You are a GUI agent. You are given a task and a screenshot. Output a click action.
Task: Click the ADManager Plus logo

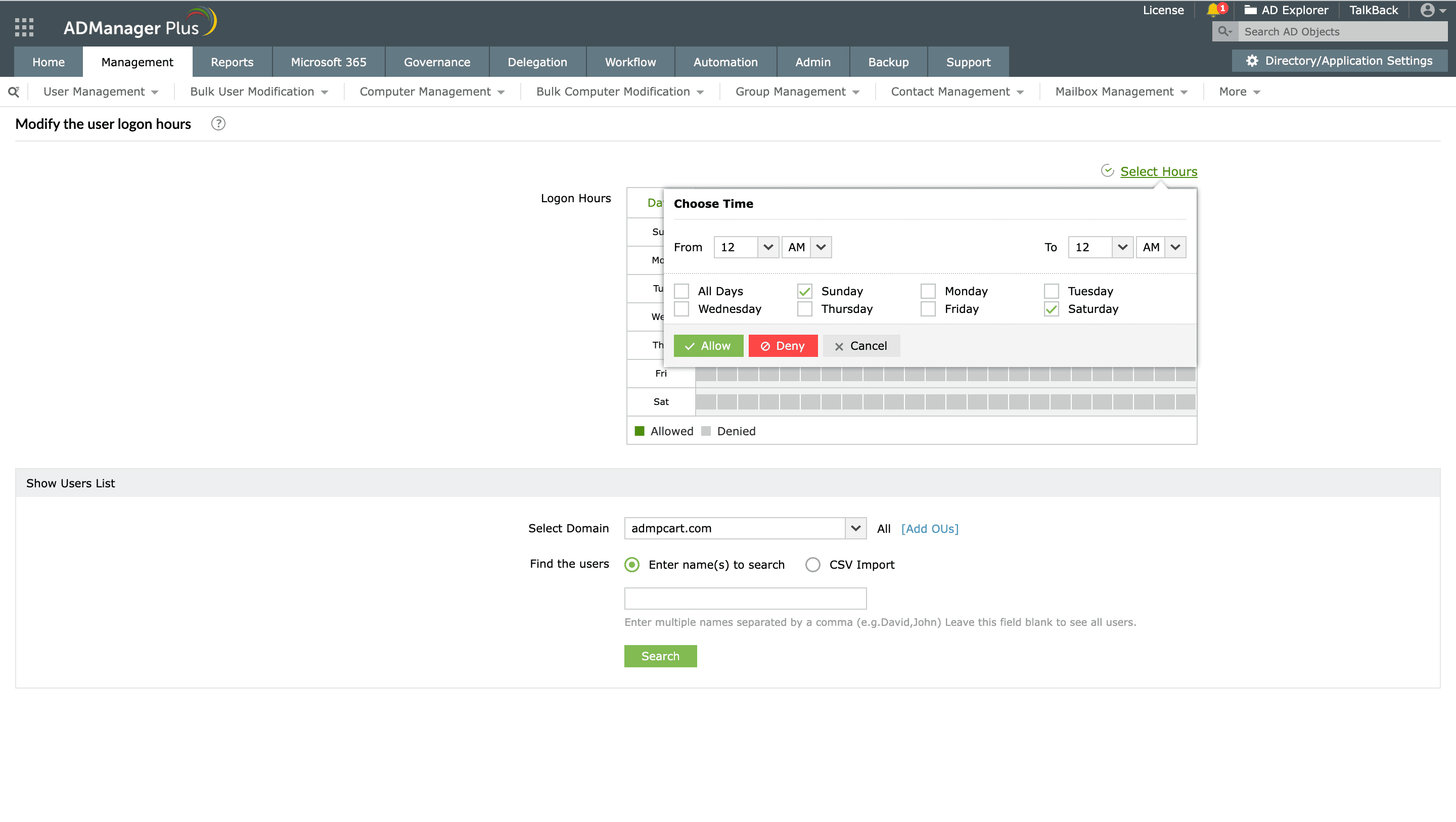coord(140,24)
